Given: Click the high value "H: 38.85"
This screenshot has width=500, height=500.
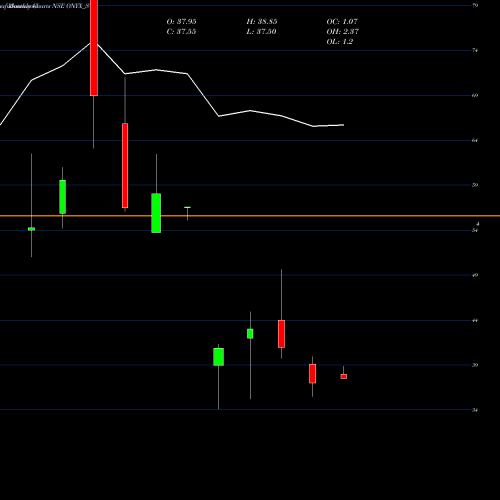Looking at the screenshot, I should [x=262, y=22].
